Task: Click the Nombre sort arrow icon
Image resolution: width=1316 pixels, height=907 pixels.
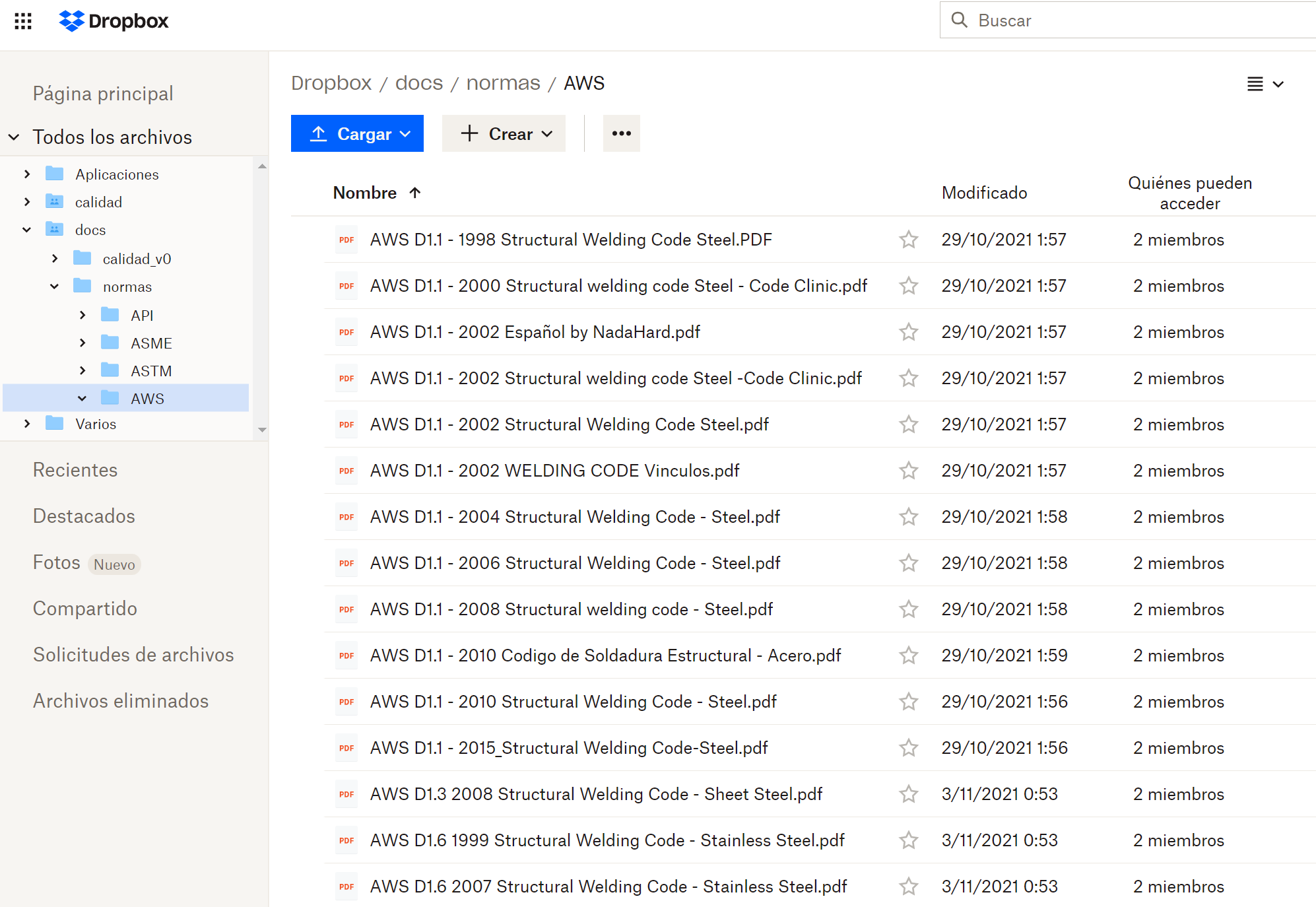Action: 415,193
